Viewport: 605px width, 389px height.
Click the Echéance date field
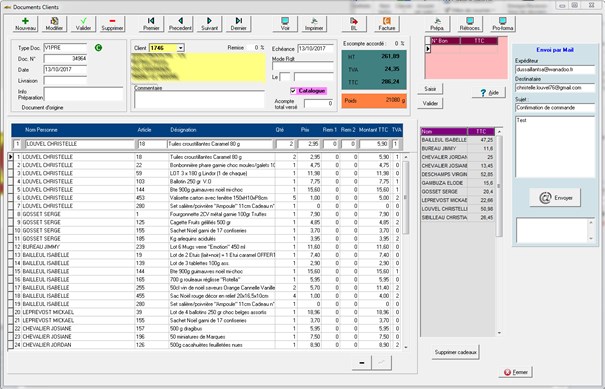point(316,49)
